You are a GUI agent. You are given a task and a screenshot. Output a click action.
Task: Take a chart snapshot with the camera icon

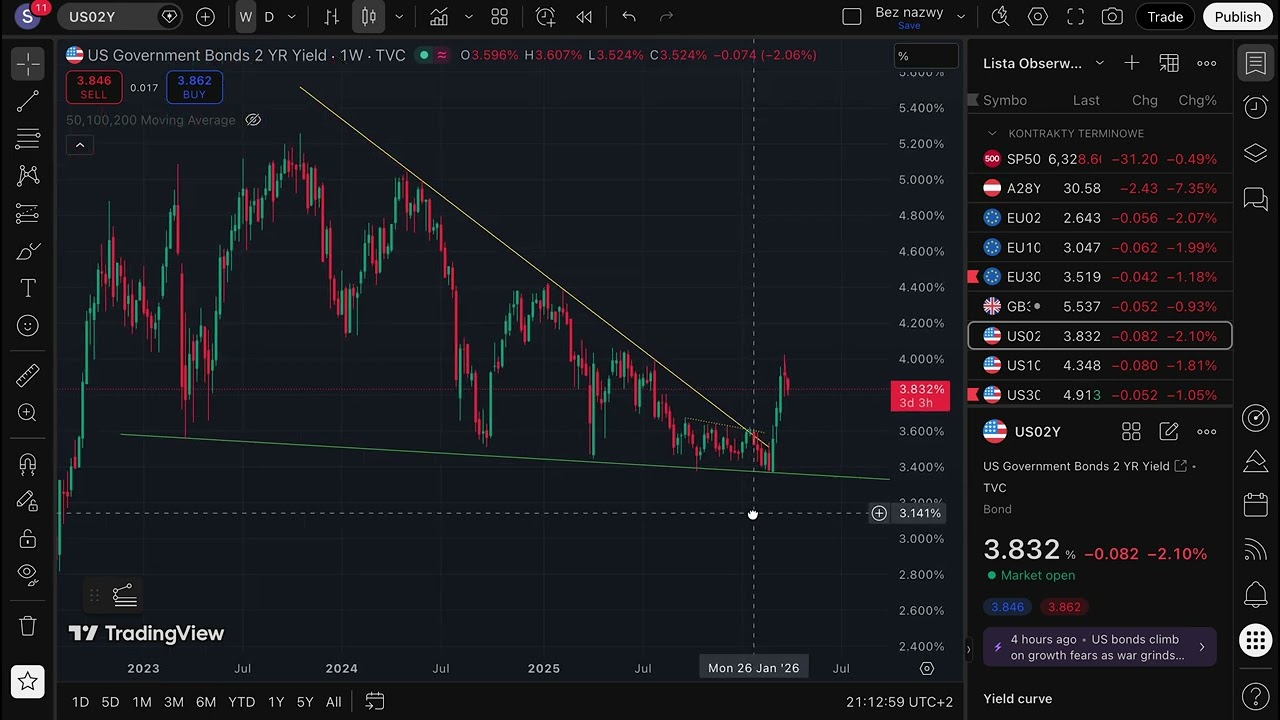1112,16
